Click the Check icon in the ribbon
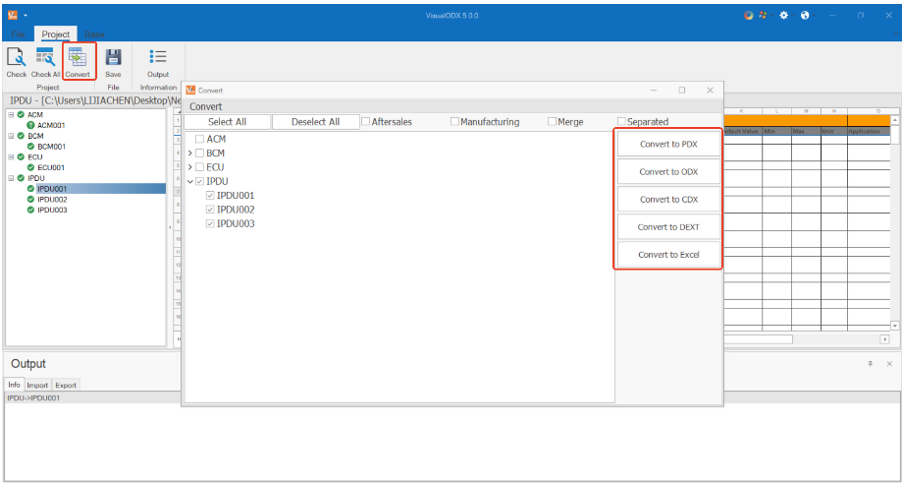The height and width of the screenshot is (484, 906). click(x=16, y=59)
